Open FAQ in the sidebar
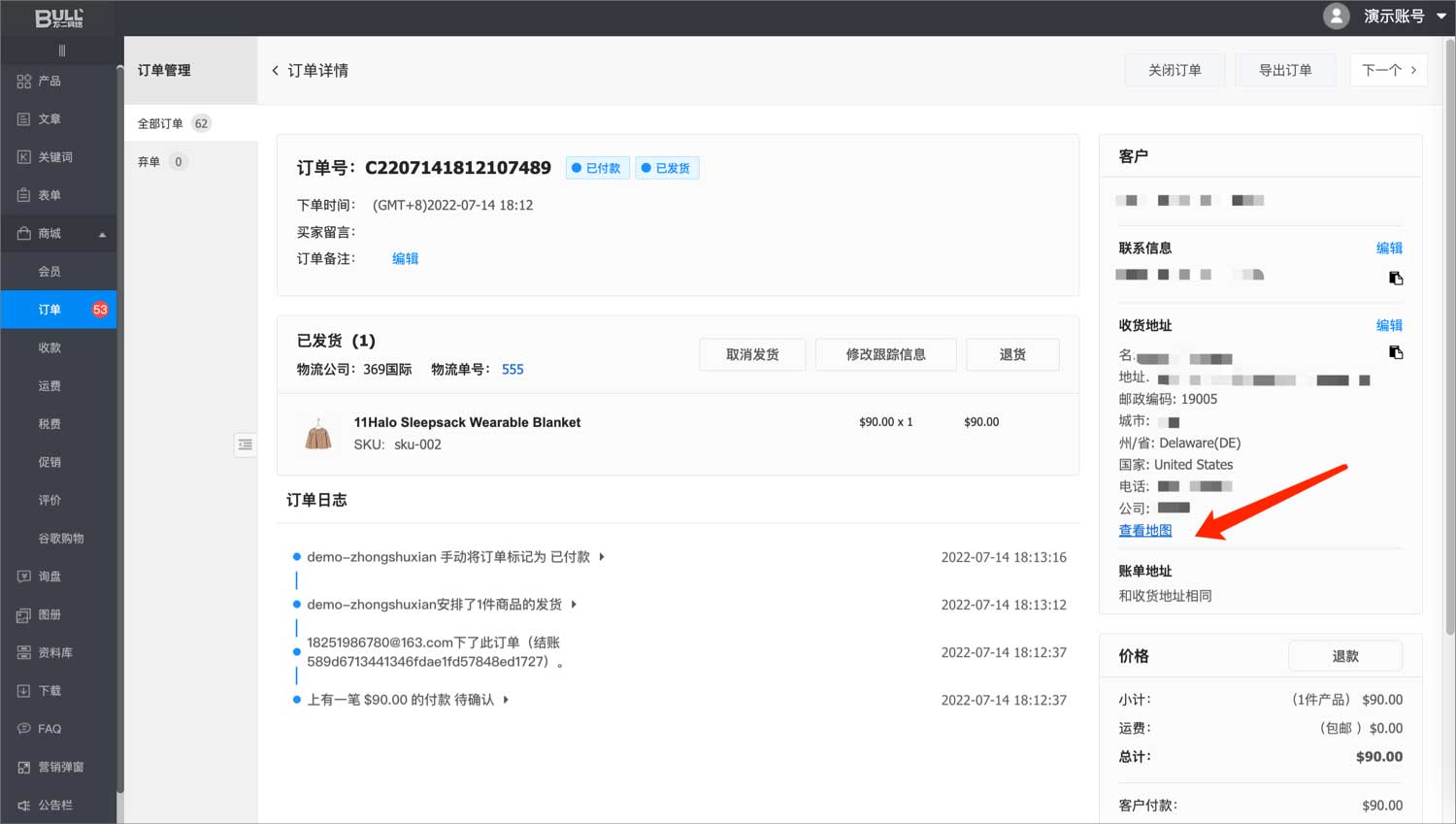This screenshot has width=1456, height=824. 49,729
